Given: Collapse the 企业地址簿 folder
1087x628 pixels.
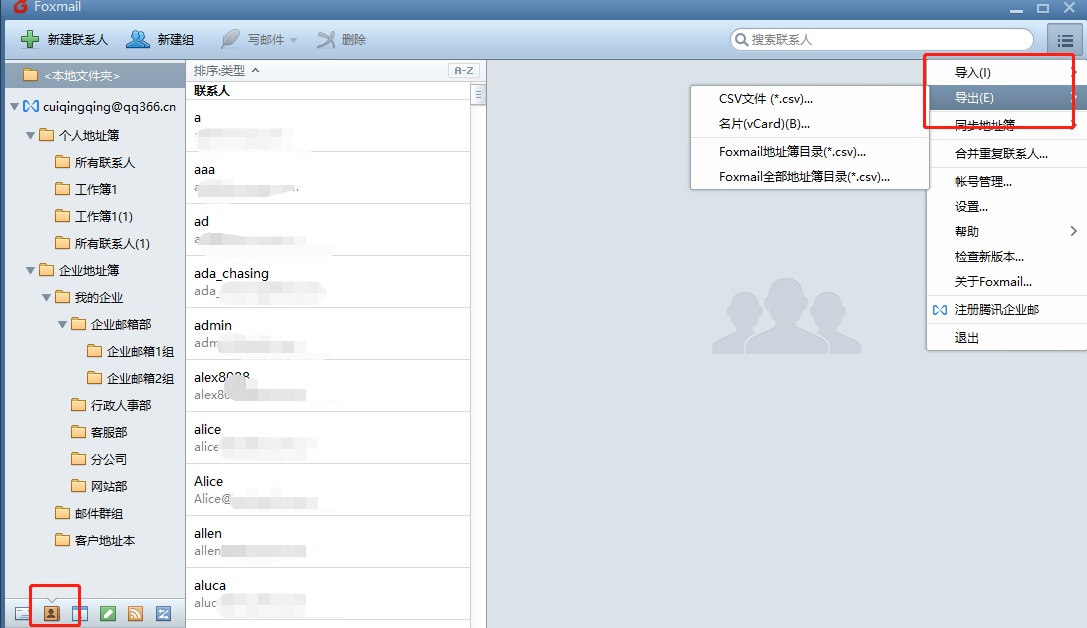Looking at the screenshot, I should pyautogui.click(x=30, y=269).
